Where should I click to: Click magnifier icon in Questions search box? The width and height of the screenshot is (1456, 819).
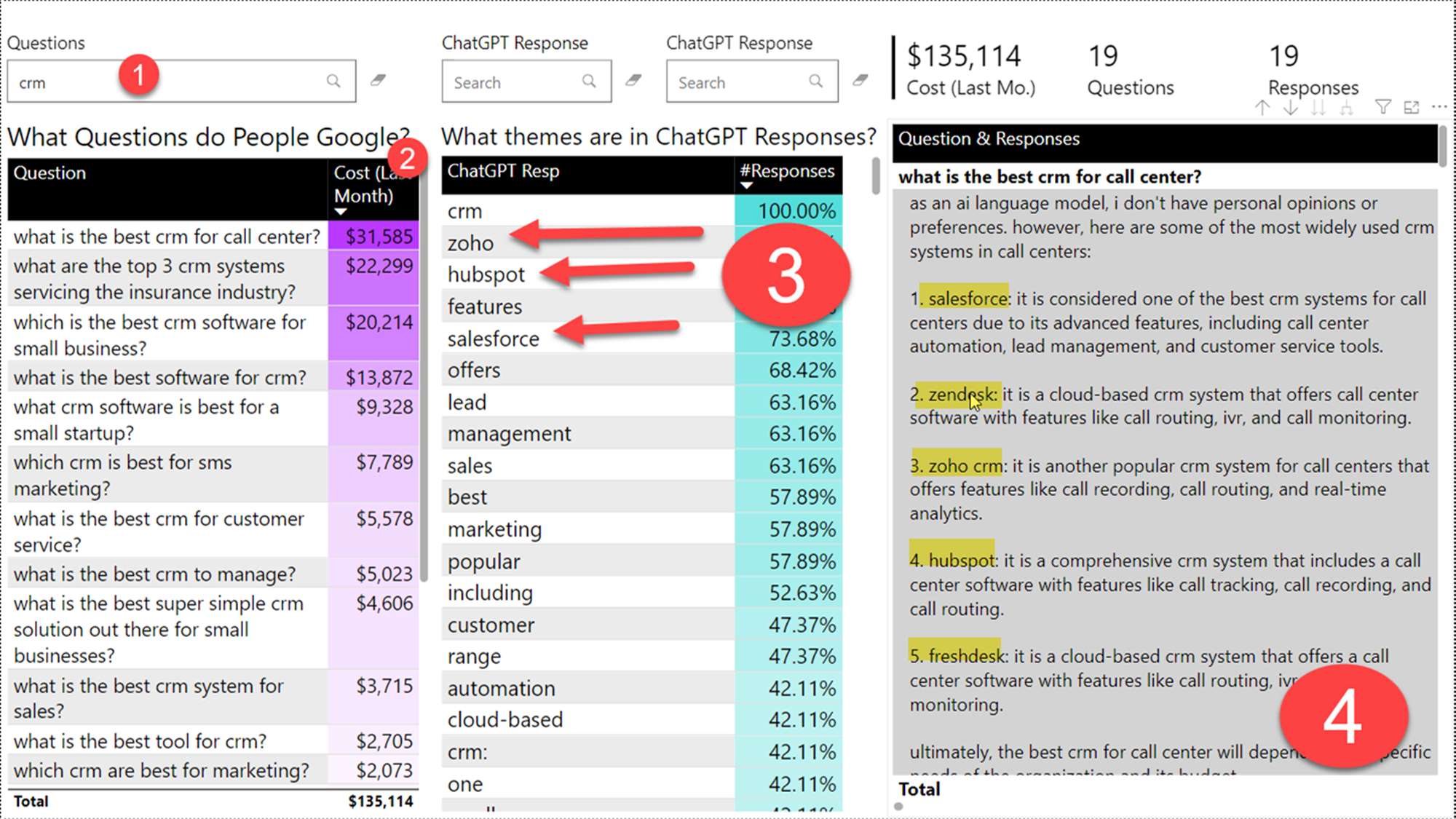point(333,81)
